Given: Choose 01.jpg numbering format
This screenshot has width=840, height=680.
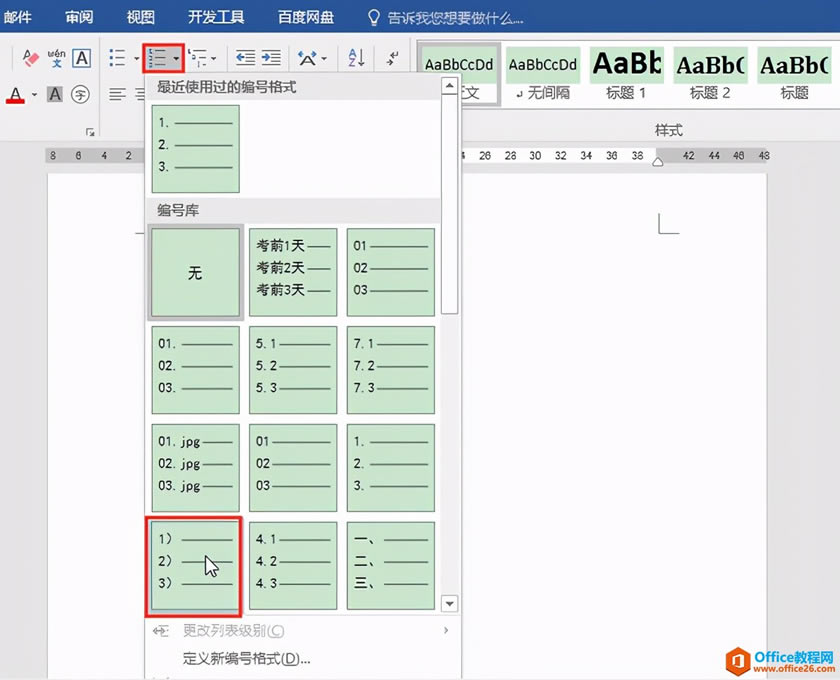Looking at the screenshot, I should [x=196, y=468].
